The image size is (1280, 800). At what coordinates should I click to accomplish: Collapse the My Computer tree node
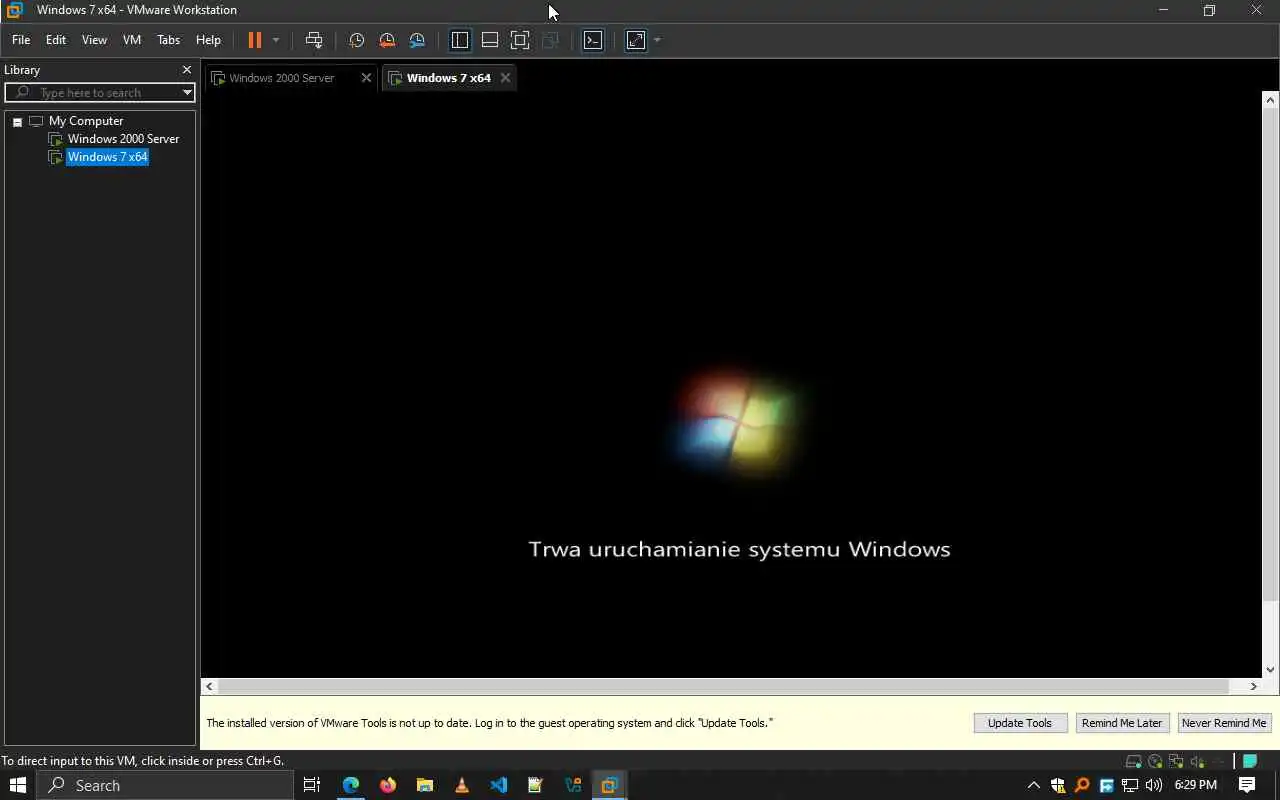(17, 122)
